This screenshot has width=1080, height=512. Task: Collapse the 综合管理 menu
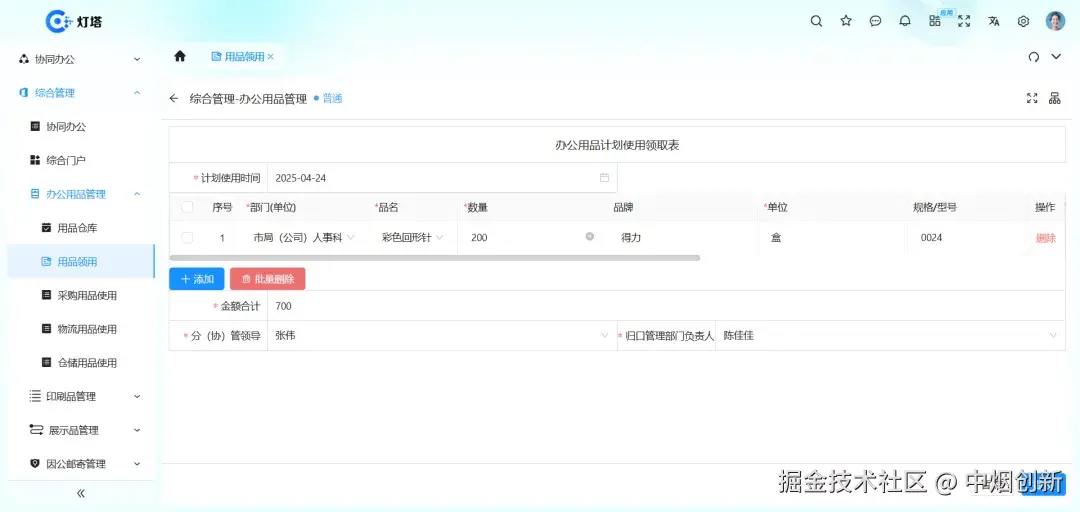click(81, 93)
